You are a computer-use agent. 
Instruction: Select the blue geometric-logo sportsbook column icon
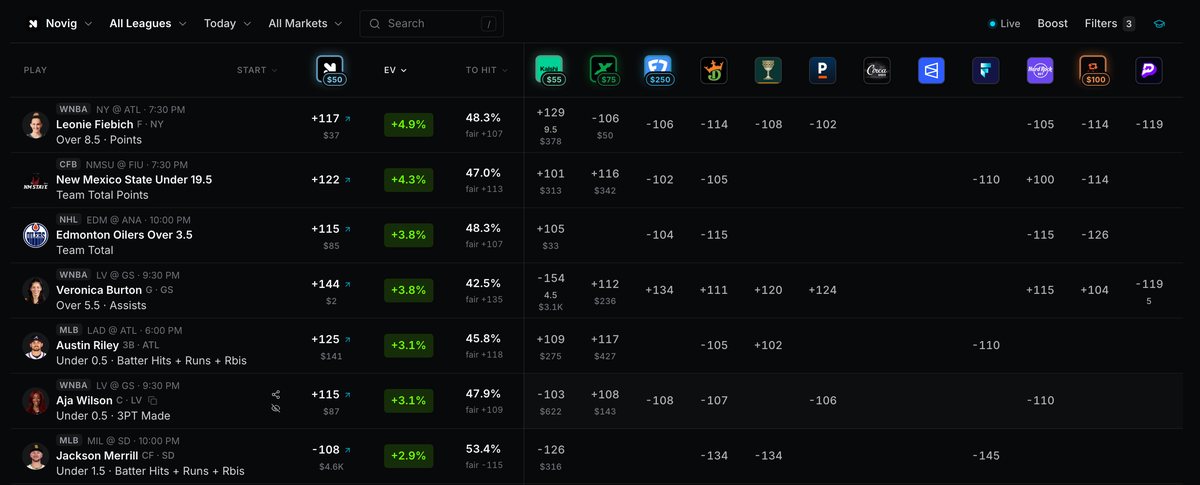click(931, 70)
